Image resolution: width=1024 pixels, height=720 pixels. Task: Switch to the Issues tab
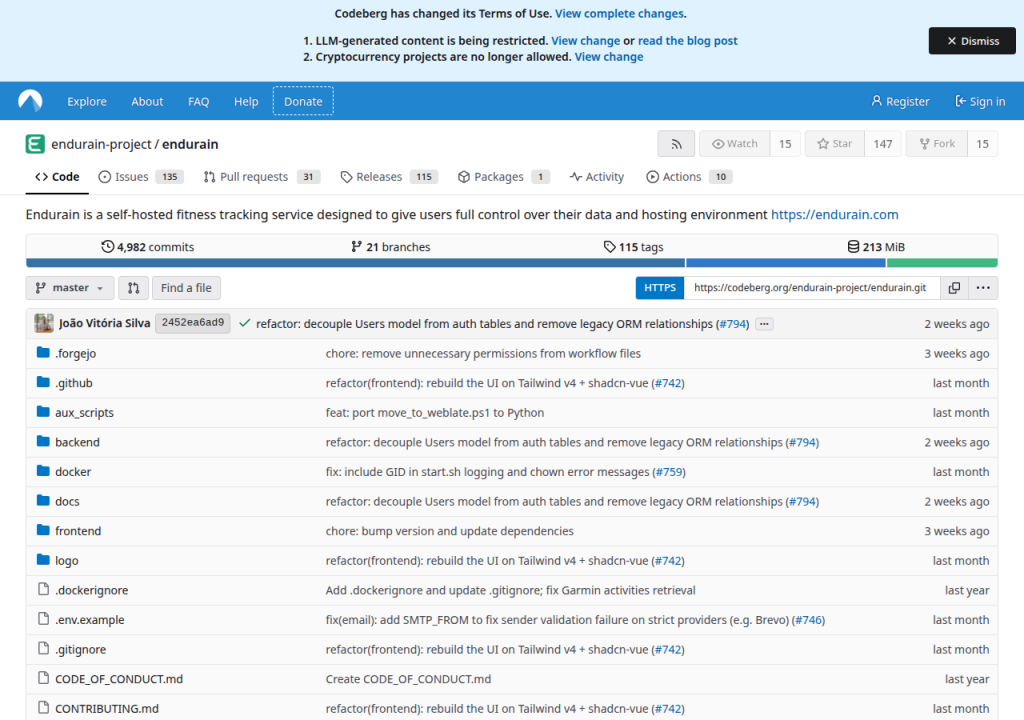pos(140,176)
